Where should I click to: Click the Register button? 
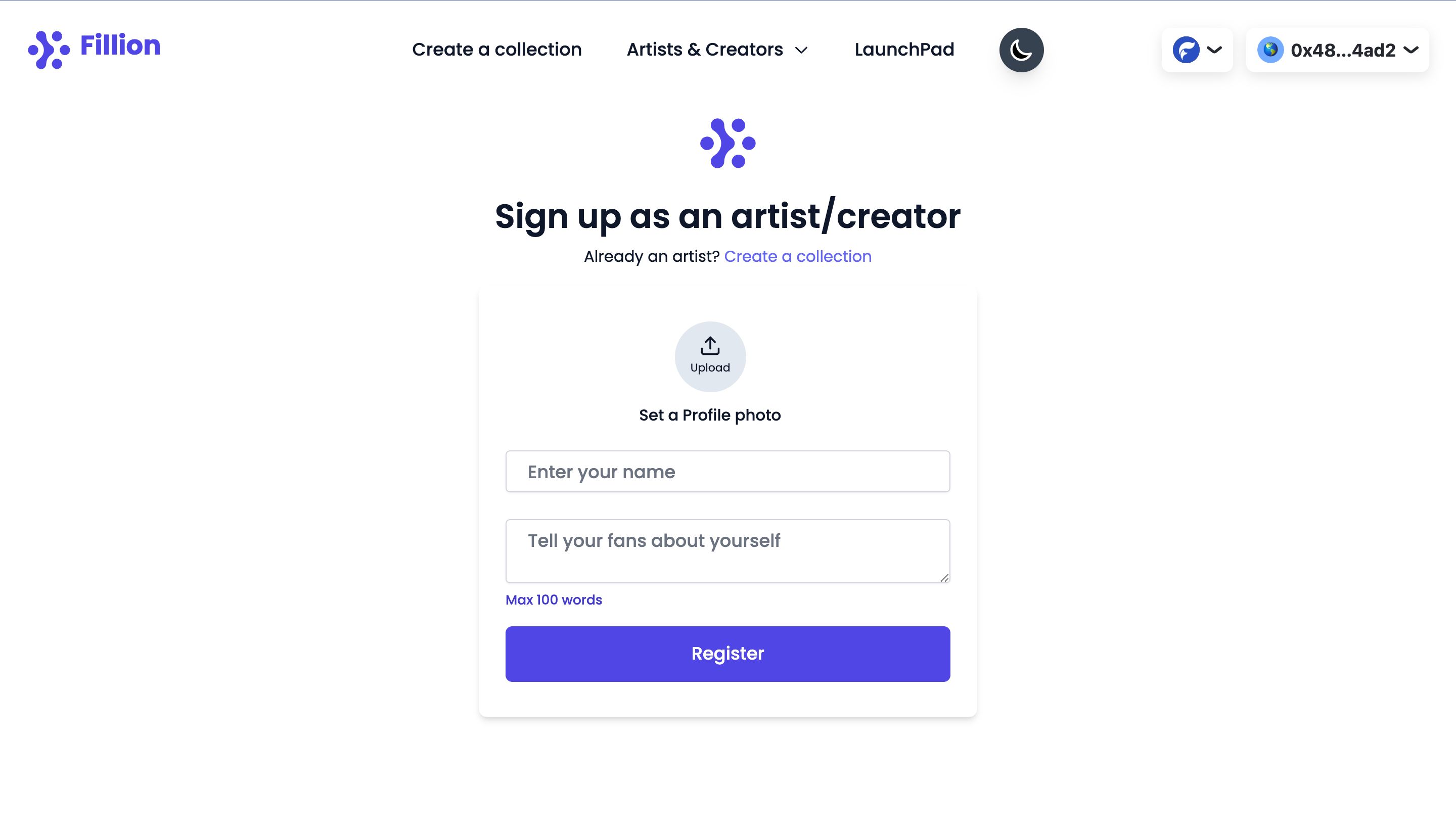pos(728,654)
